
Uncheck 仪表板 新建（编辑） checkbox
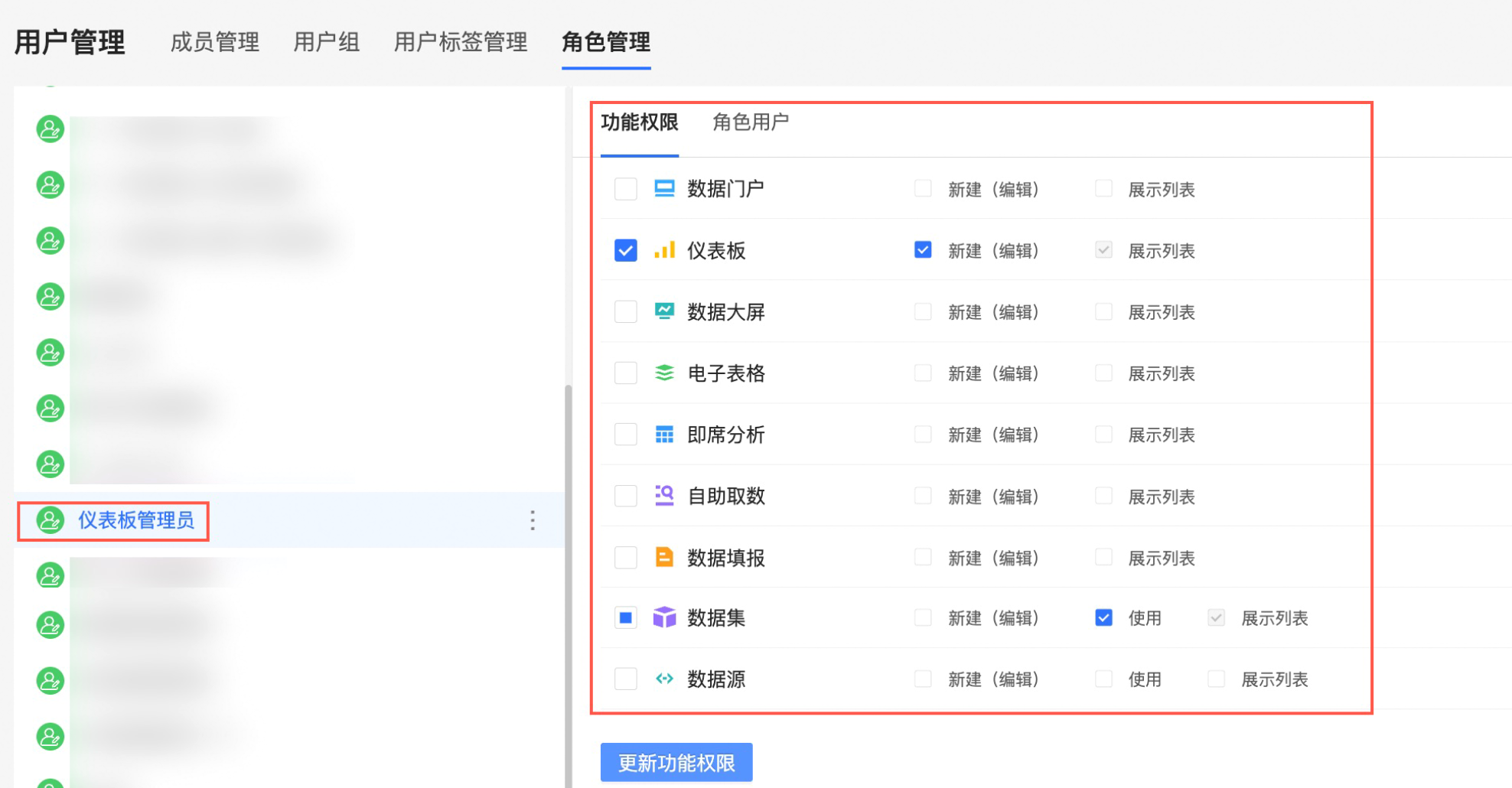pos(923,250)
